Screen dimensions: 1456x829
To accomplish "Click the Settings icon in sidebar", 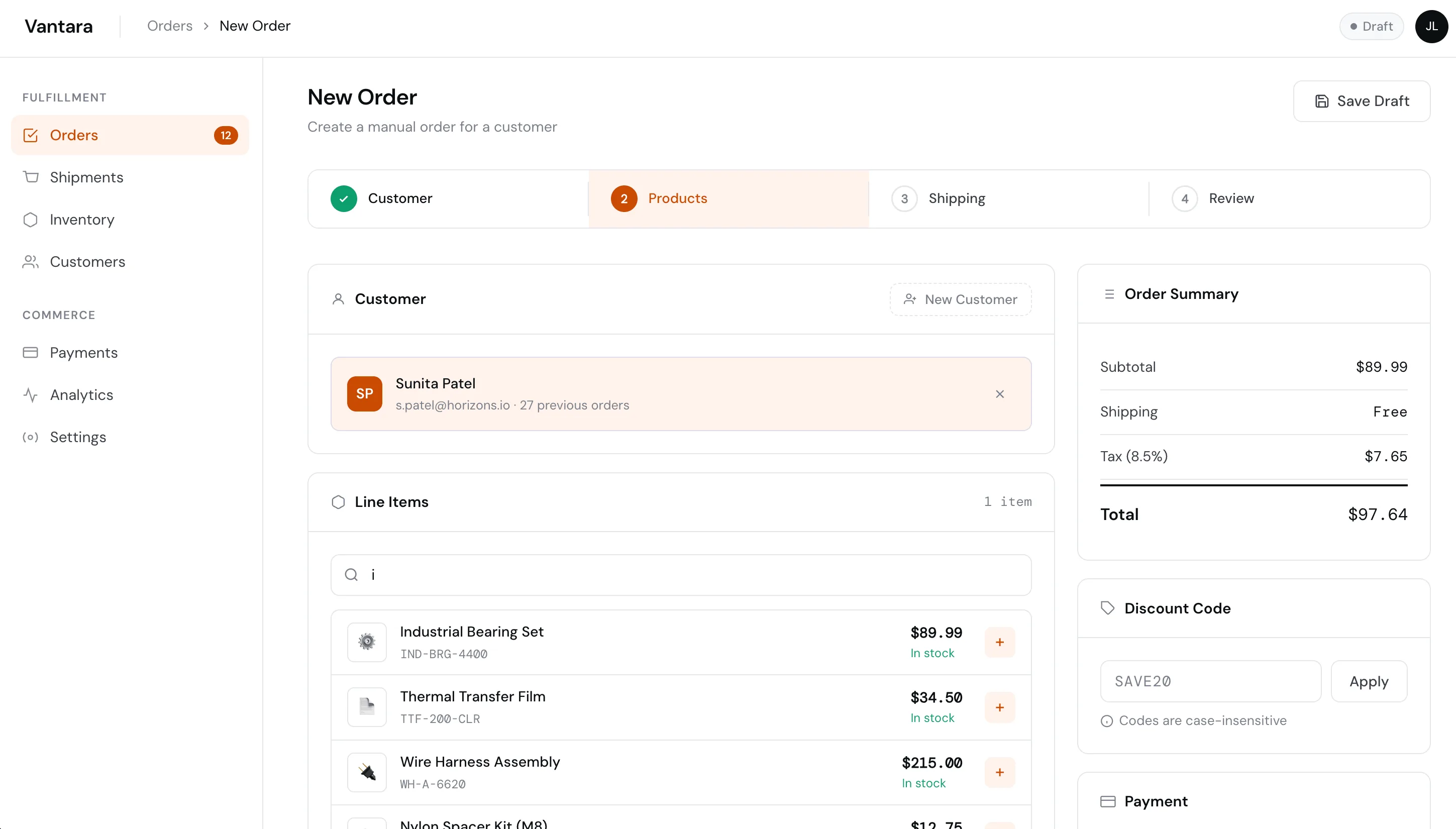I will 31,437.
